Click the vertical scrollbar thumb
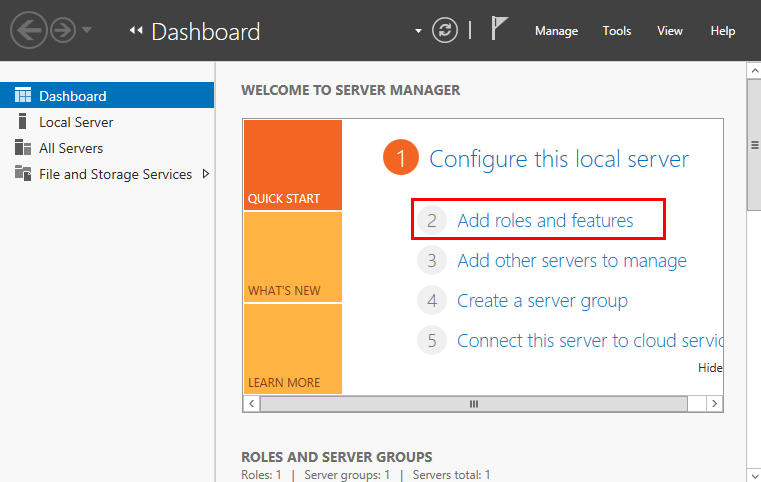This screenshot has width=761, height=482. (x=754, y=145)
